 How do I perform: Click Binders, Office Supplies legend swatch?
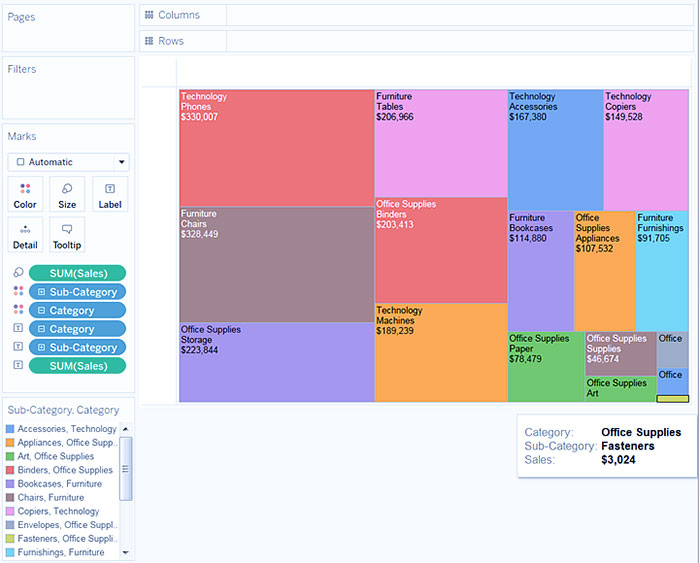[10, 470]
